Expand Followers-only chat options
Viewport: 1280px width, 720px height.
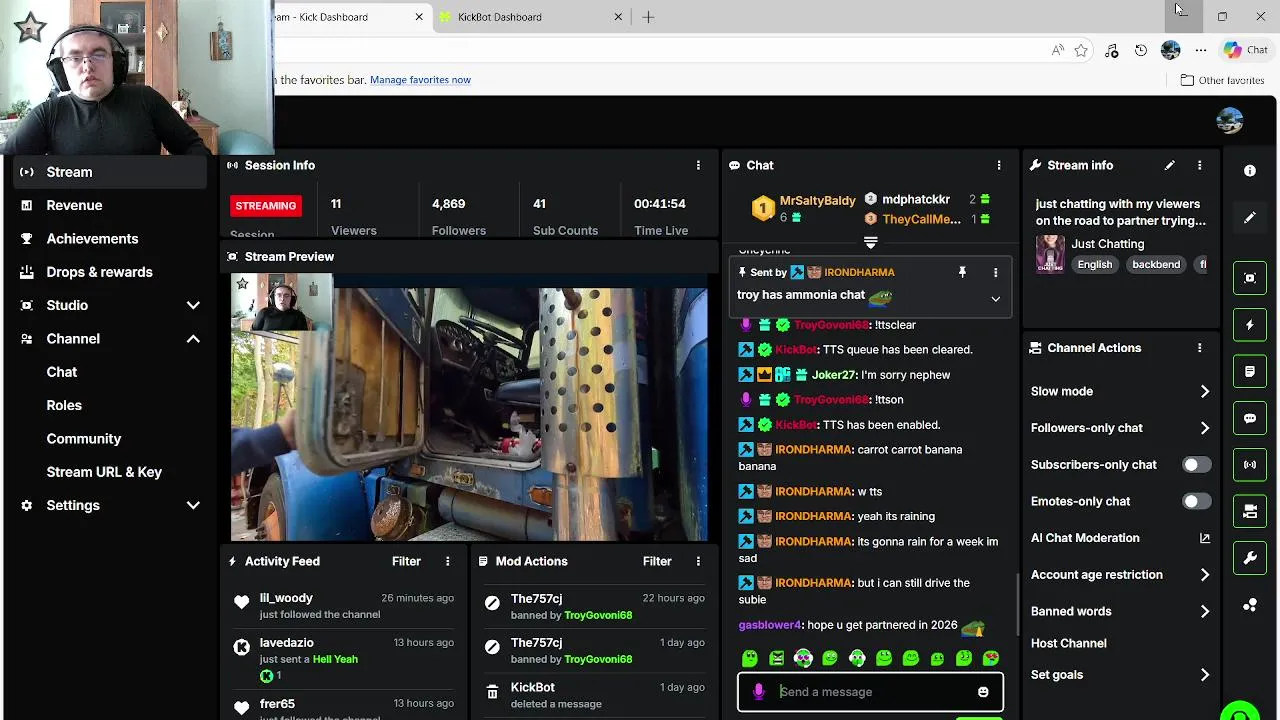[1204, 428]
